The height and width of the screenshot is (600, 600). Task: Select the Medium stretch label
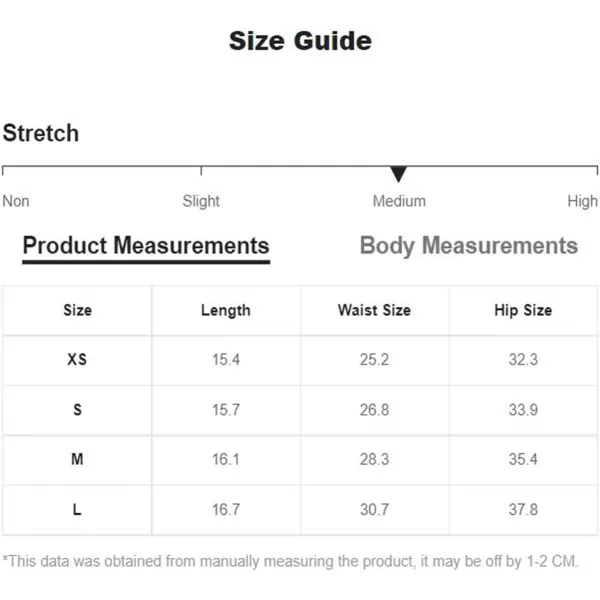[x=399, y=201]
